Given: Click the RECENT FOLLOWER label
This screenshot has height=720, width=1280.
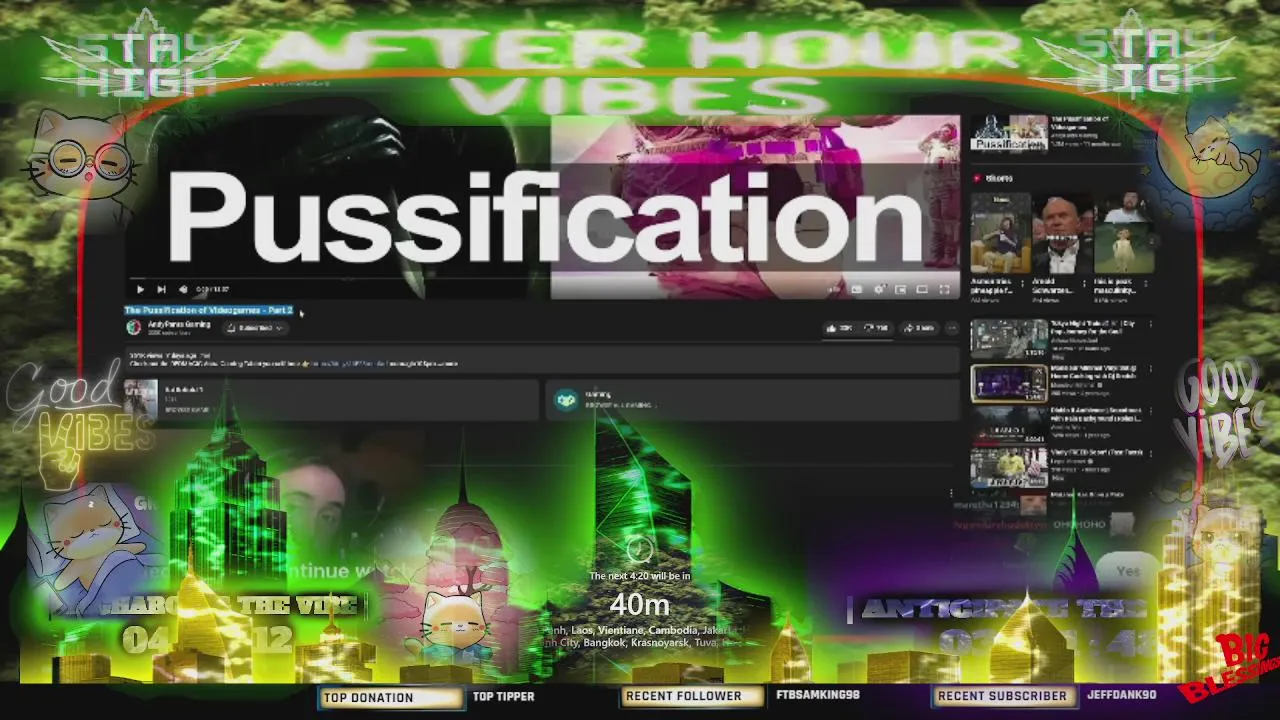Looking at the screenshot, I should click(684, 696).
